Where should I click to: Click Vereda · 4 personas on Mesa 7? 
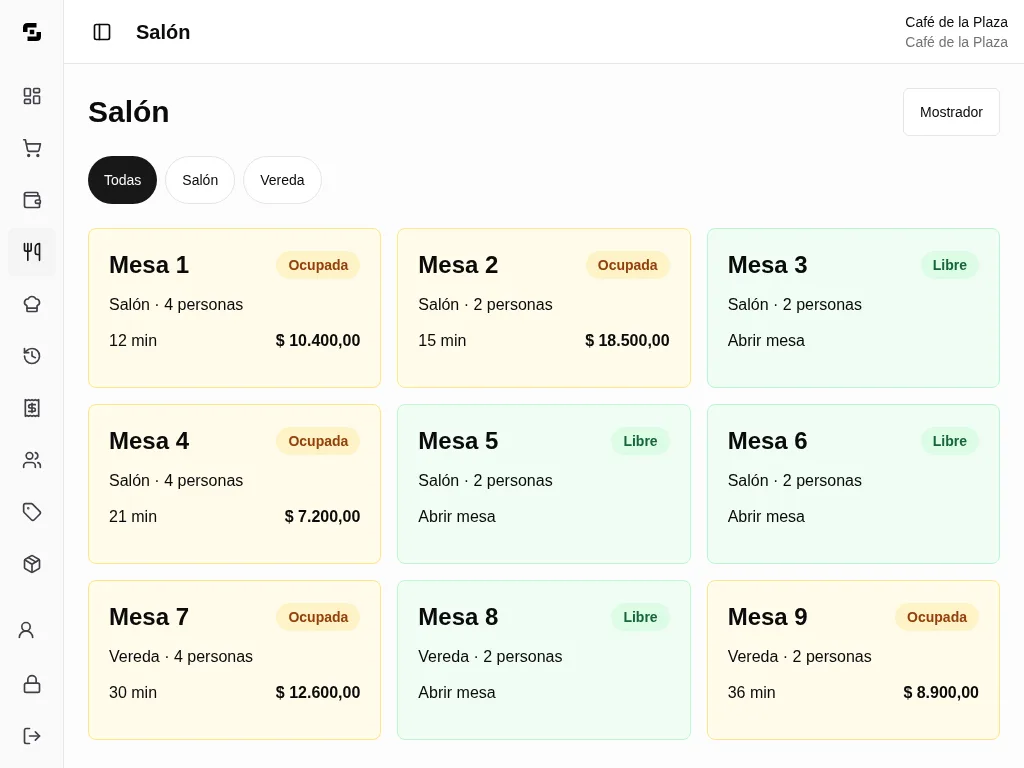point(181,656)
